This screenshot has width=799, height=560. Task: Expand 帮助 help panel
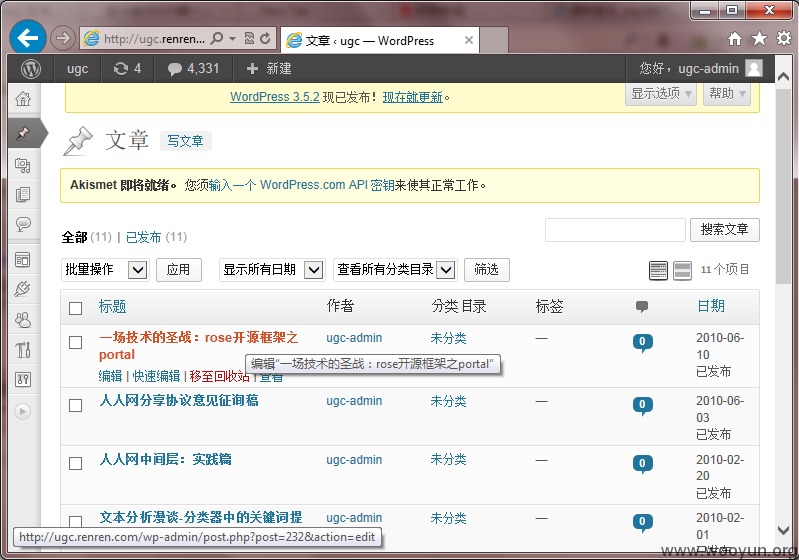pos(727,94)
